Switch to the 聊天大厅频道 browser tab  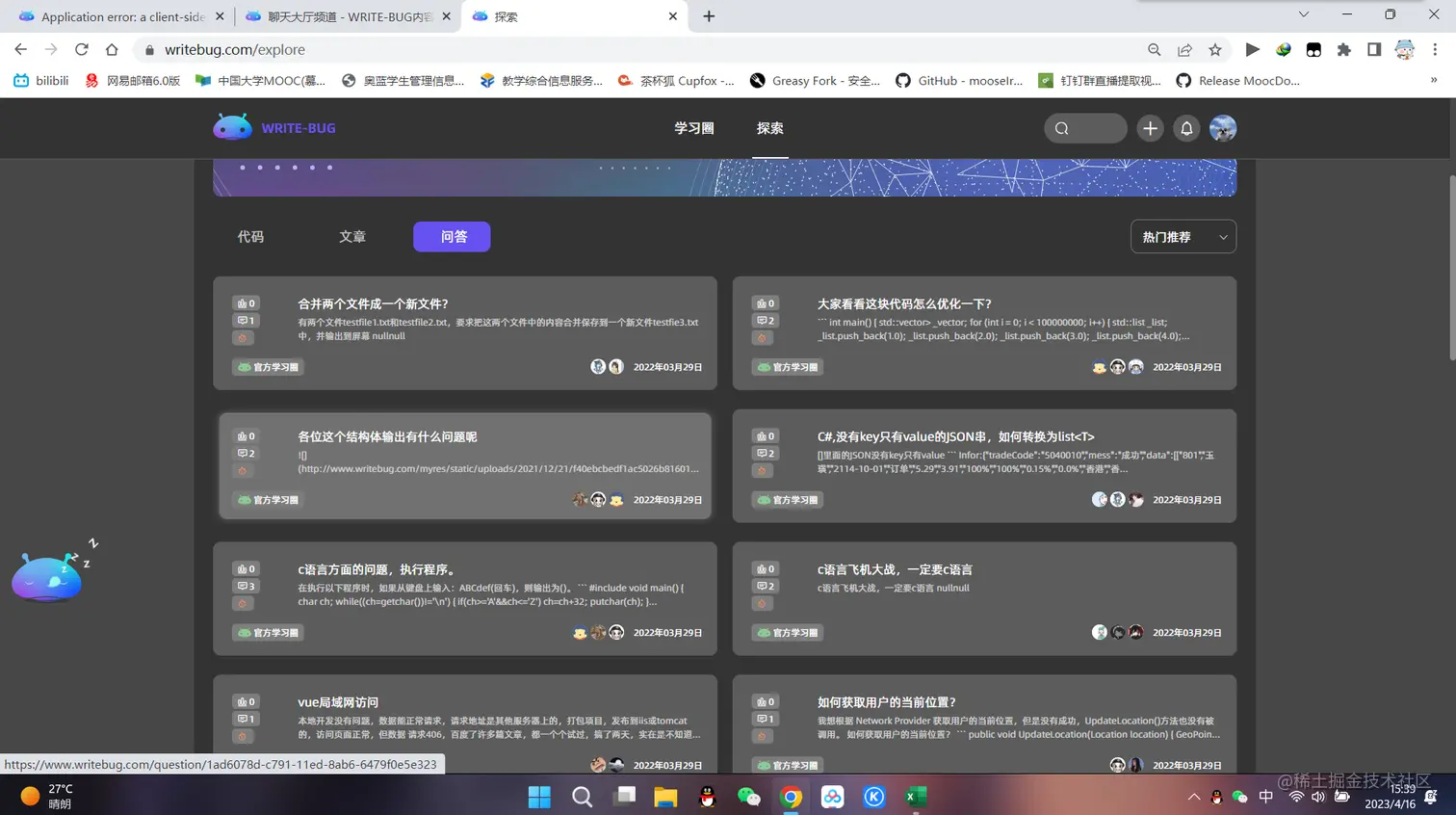(348, 16)
